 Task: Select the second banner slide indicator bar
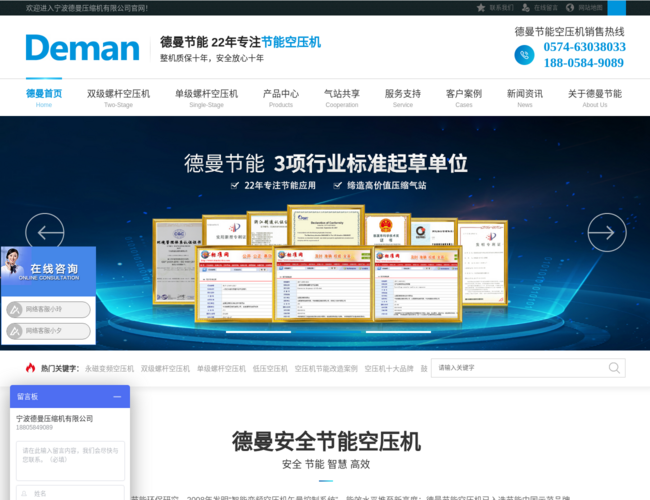[328, 332]
